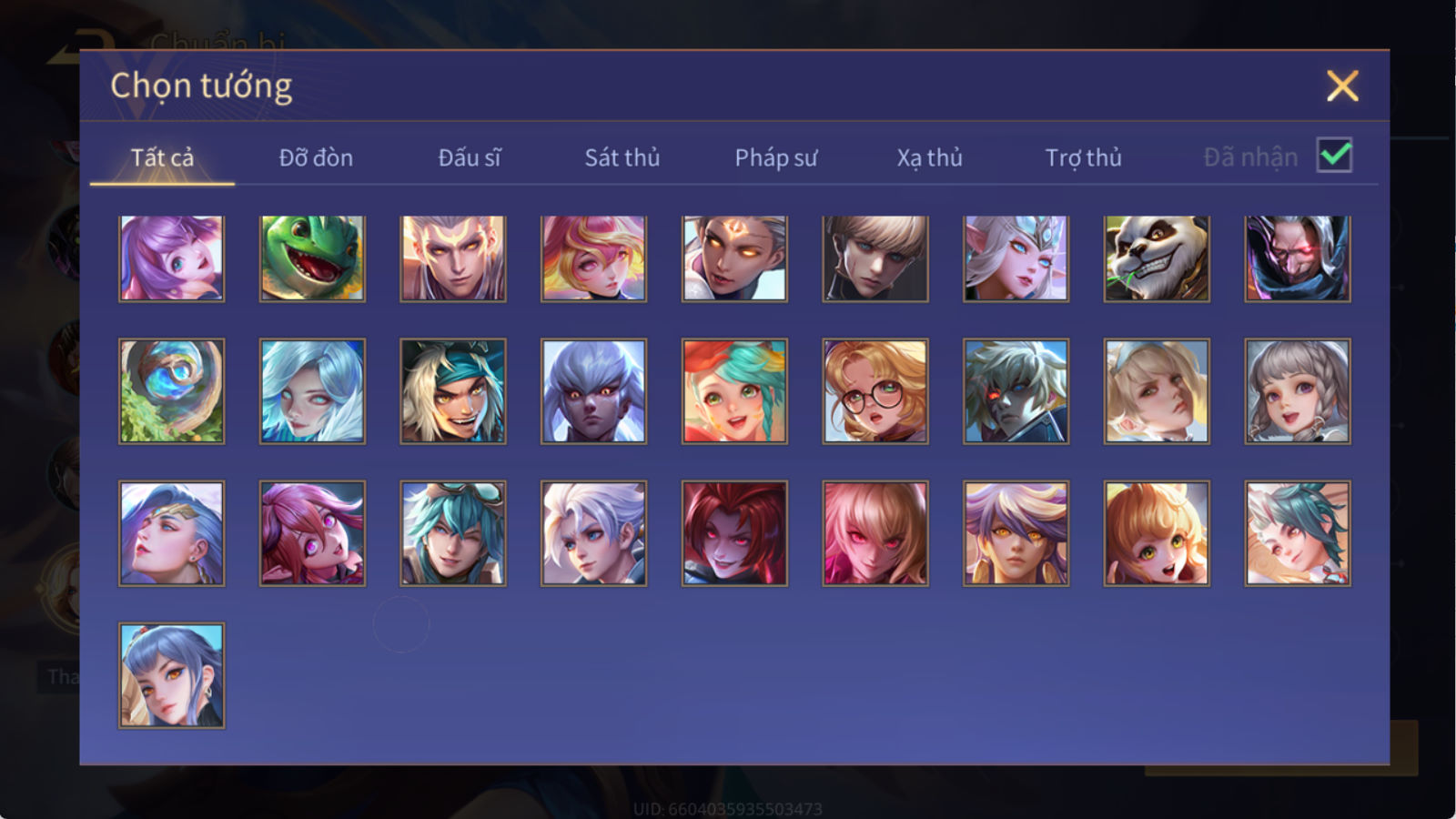Viewport: 1456px width, 819px height.
Task: Switch to the Pháp sư tab
Action: [776, 157]
